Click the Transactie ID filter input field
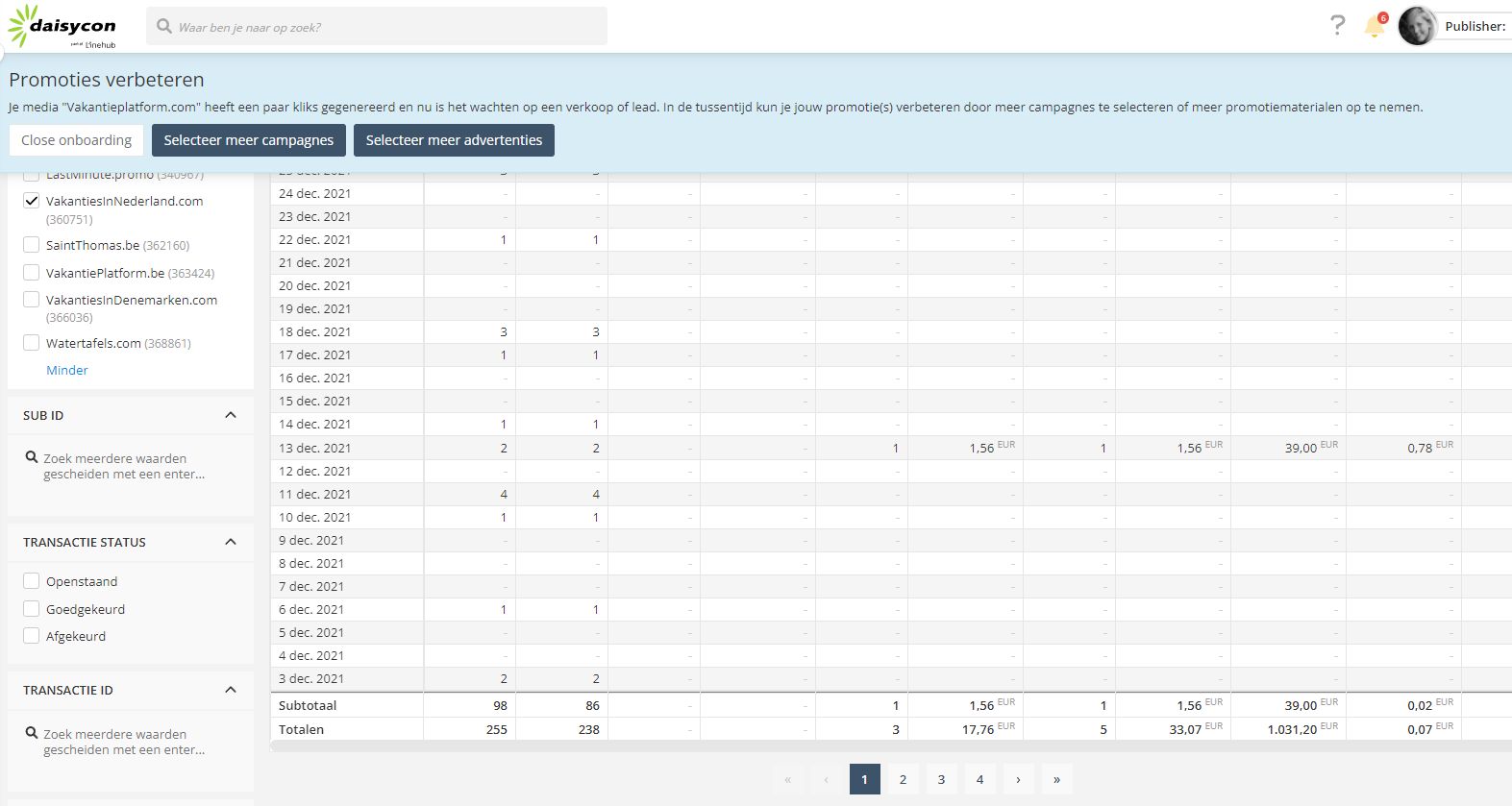The width and height of the screenshot is (1512, 806). pos(131,742)
